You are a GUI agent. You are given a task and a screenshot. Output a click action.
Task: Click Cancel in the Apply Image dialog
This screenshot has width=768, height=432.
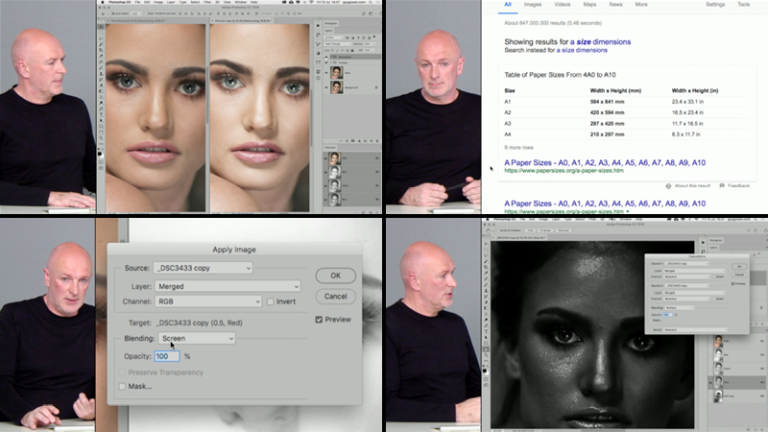[335, 296]
